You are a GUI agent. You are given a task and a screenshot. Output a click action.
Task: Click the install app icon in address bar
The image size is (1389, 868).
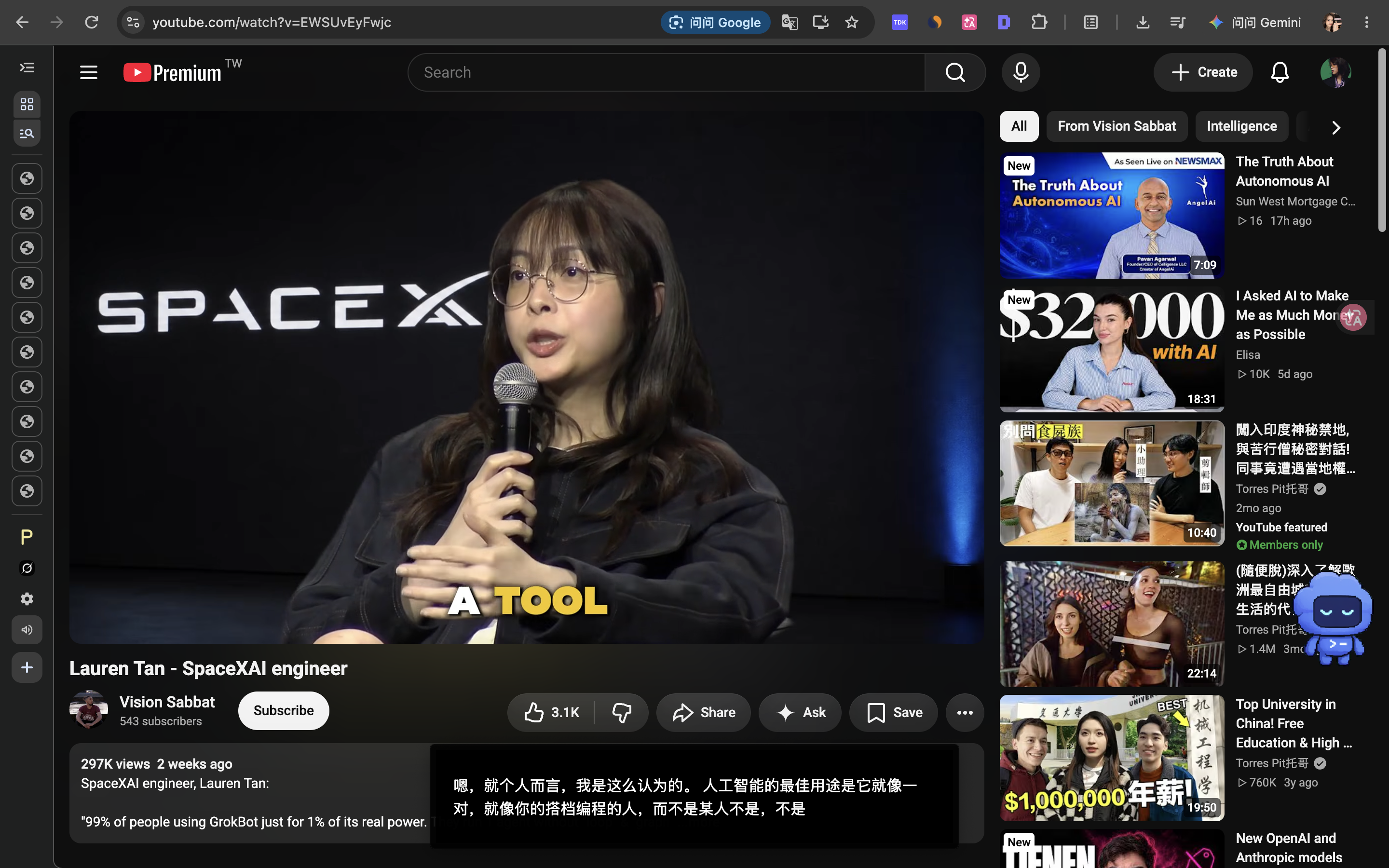(821, 22)
